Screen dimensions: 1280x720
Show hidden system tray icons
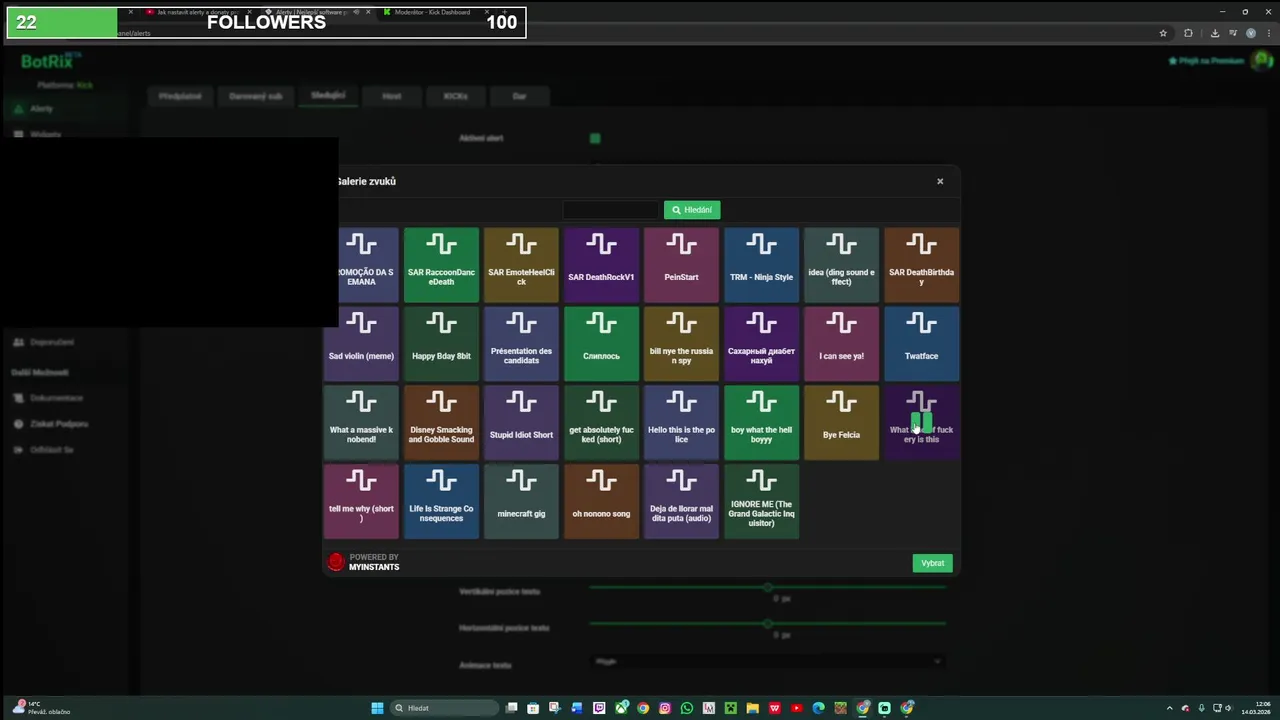click(x=1170, y=708)
